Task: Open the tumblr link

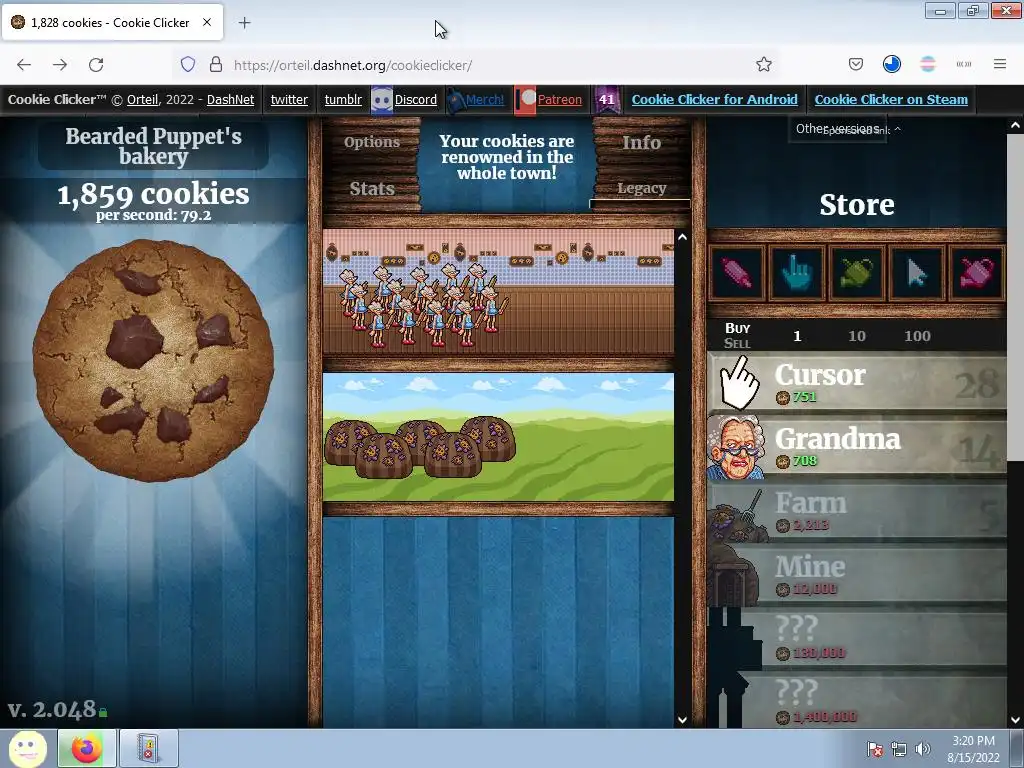Action: coord(343,100)
